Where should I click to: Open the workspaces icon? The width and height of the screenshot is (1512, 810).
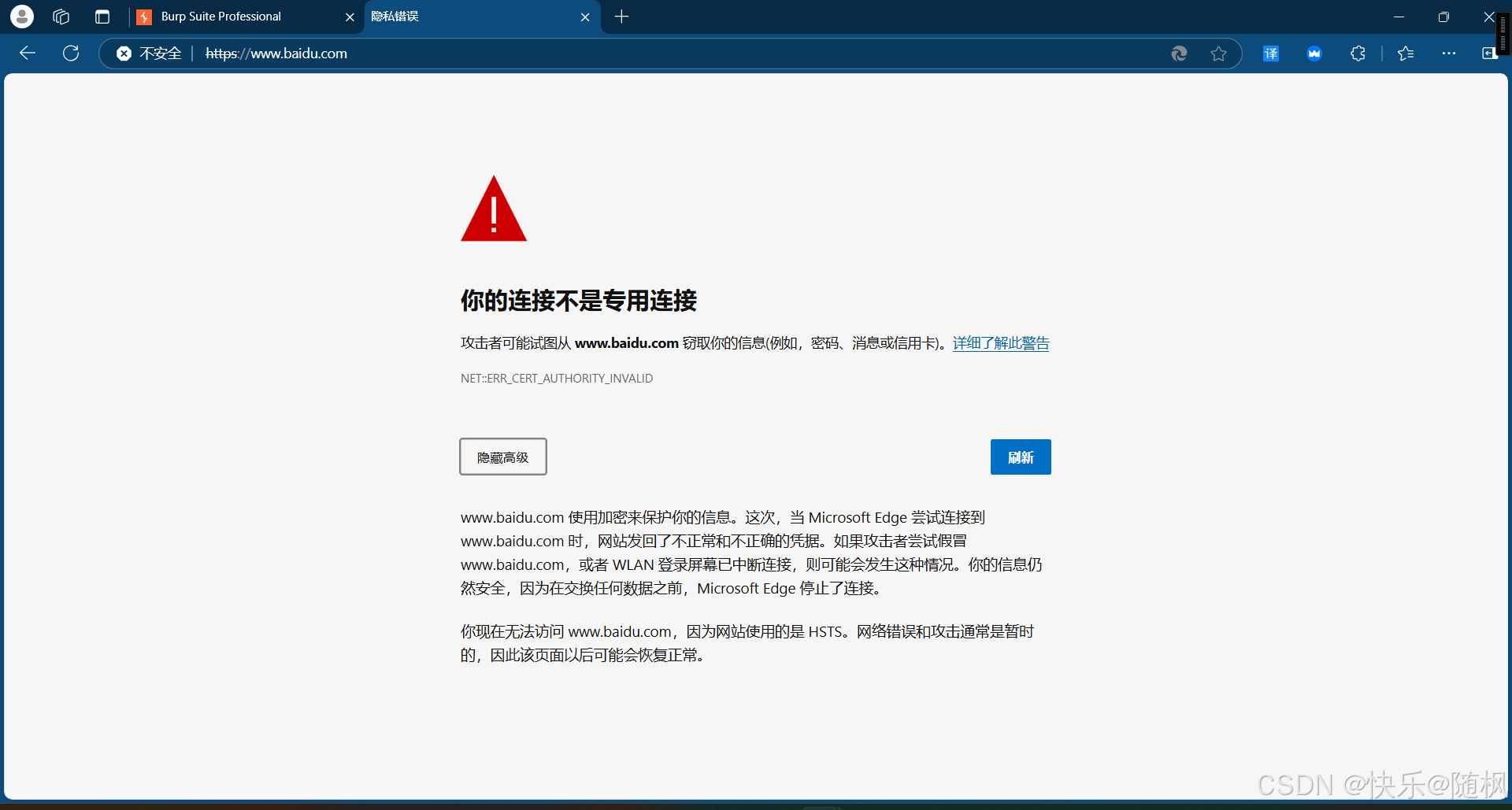coord(61,17)
